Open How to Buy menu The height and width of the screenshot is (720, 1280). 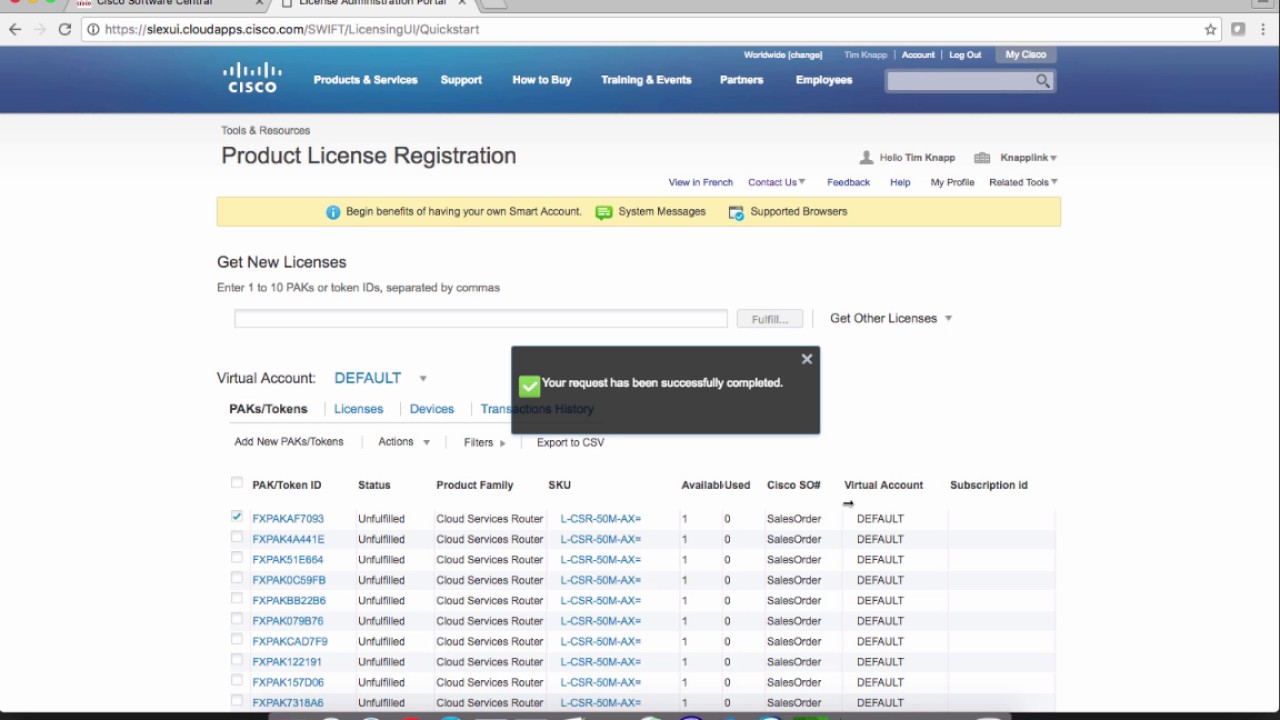[x=542, y=80]
